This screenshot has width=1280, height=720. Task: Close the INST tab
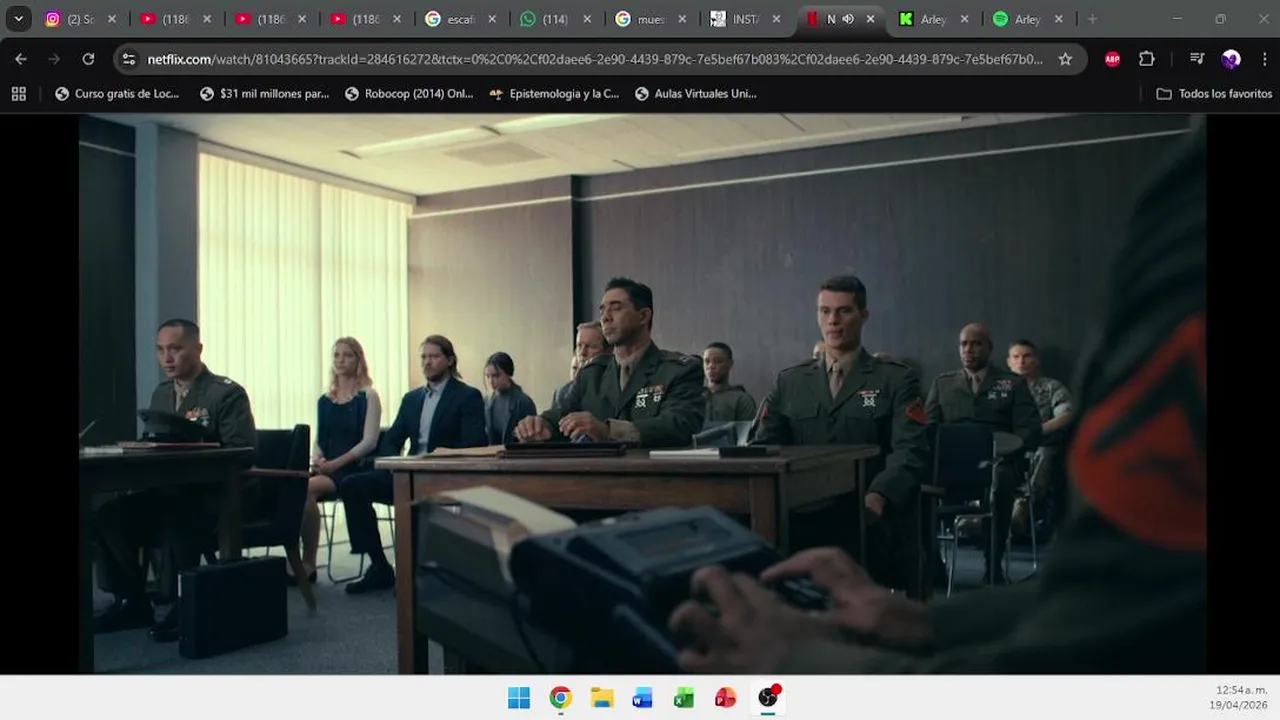click(776, 19)
